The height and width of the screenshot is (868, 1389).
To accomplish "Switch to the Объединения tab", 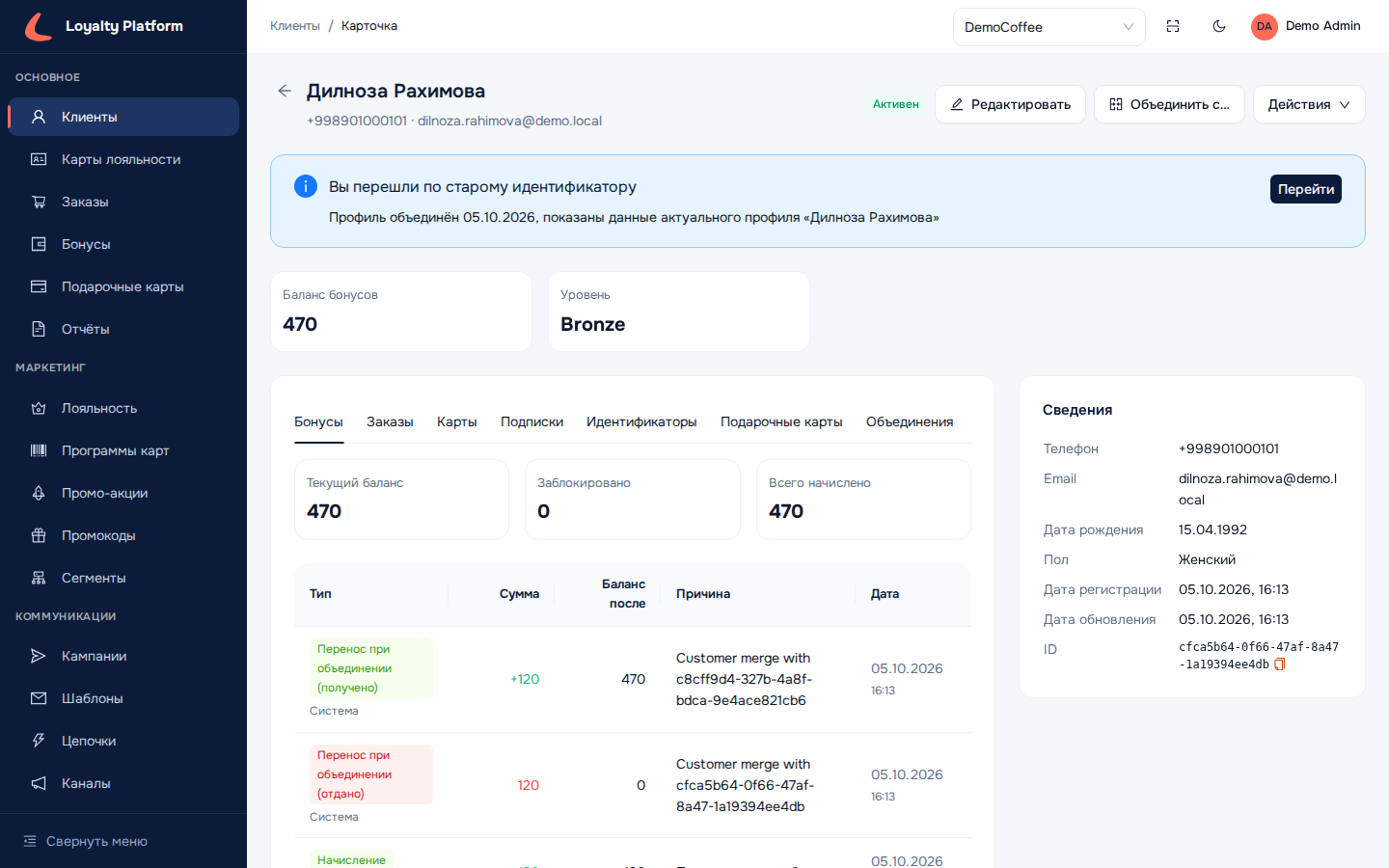I will coord(910,421).
